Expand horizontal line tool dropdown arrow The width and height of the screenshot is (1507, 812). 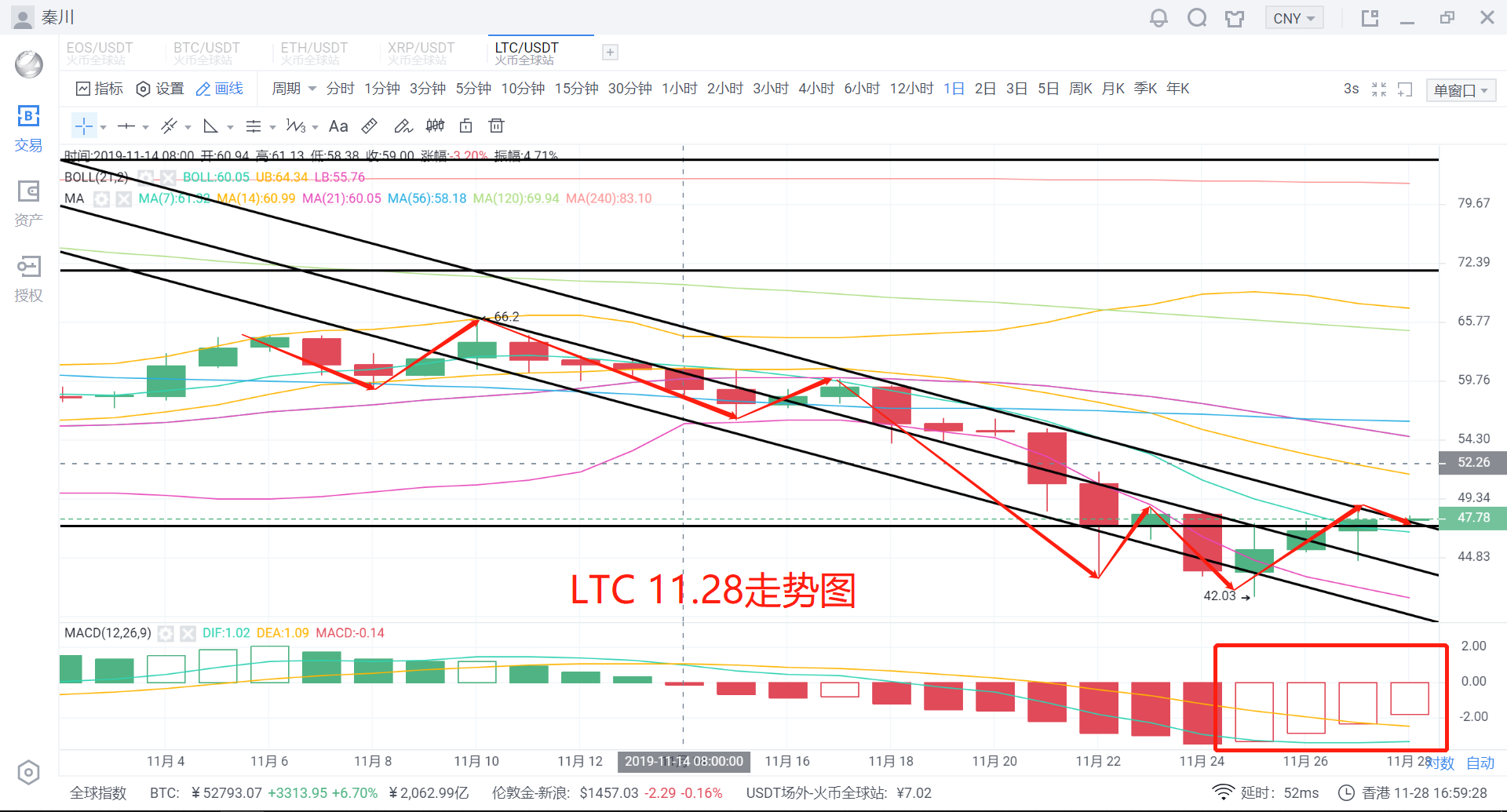[145, 127]
